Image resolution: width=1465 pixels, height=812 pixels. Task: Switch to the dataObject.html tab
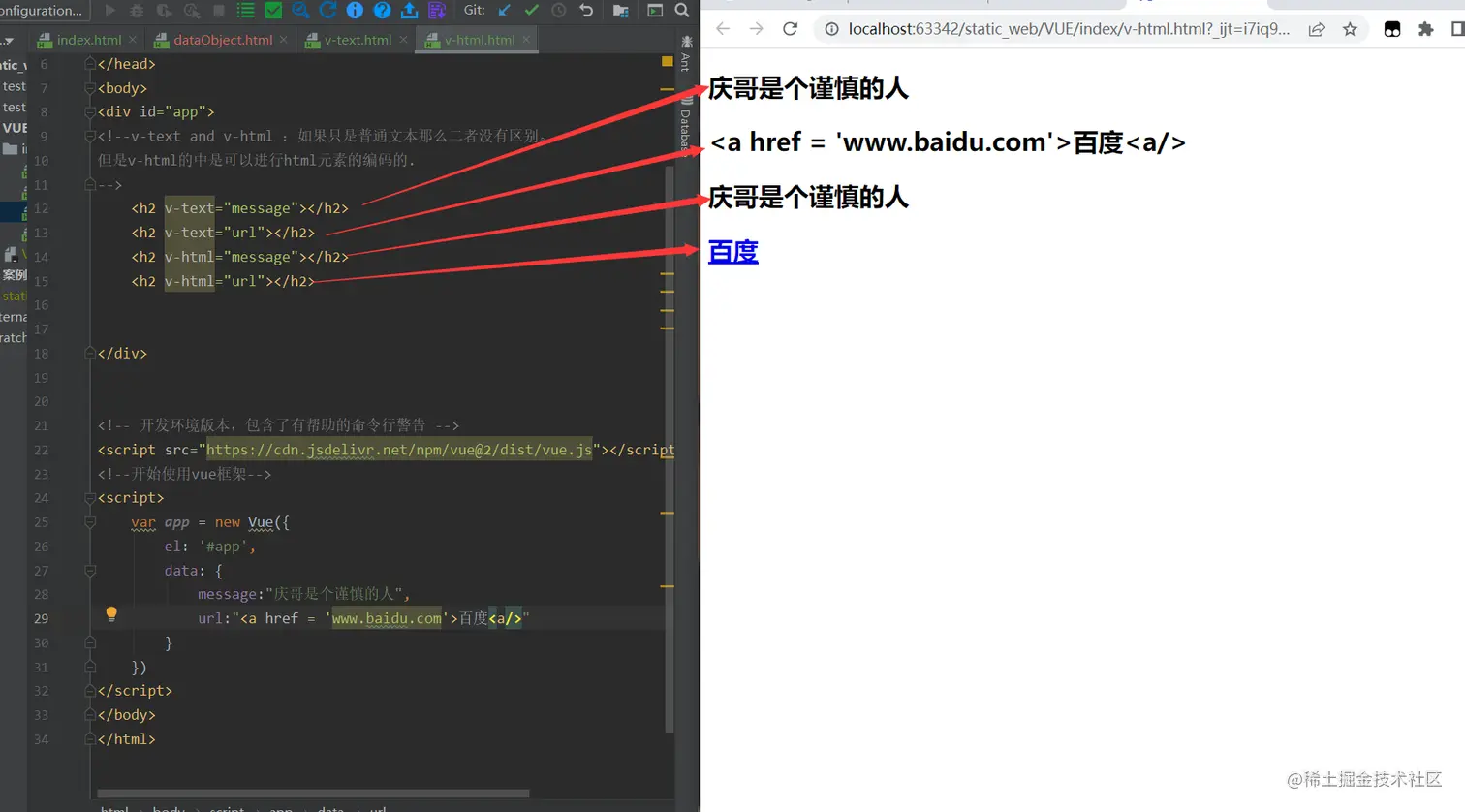point(223,40)
